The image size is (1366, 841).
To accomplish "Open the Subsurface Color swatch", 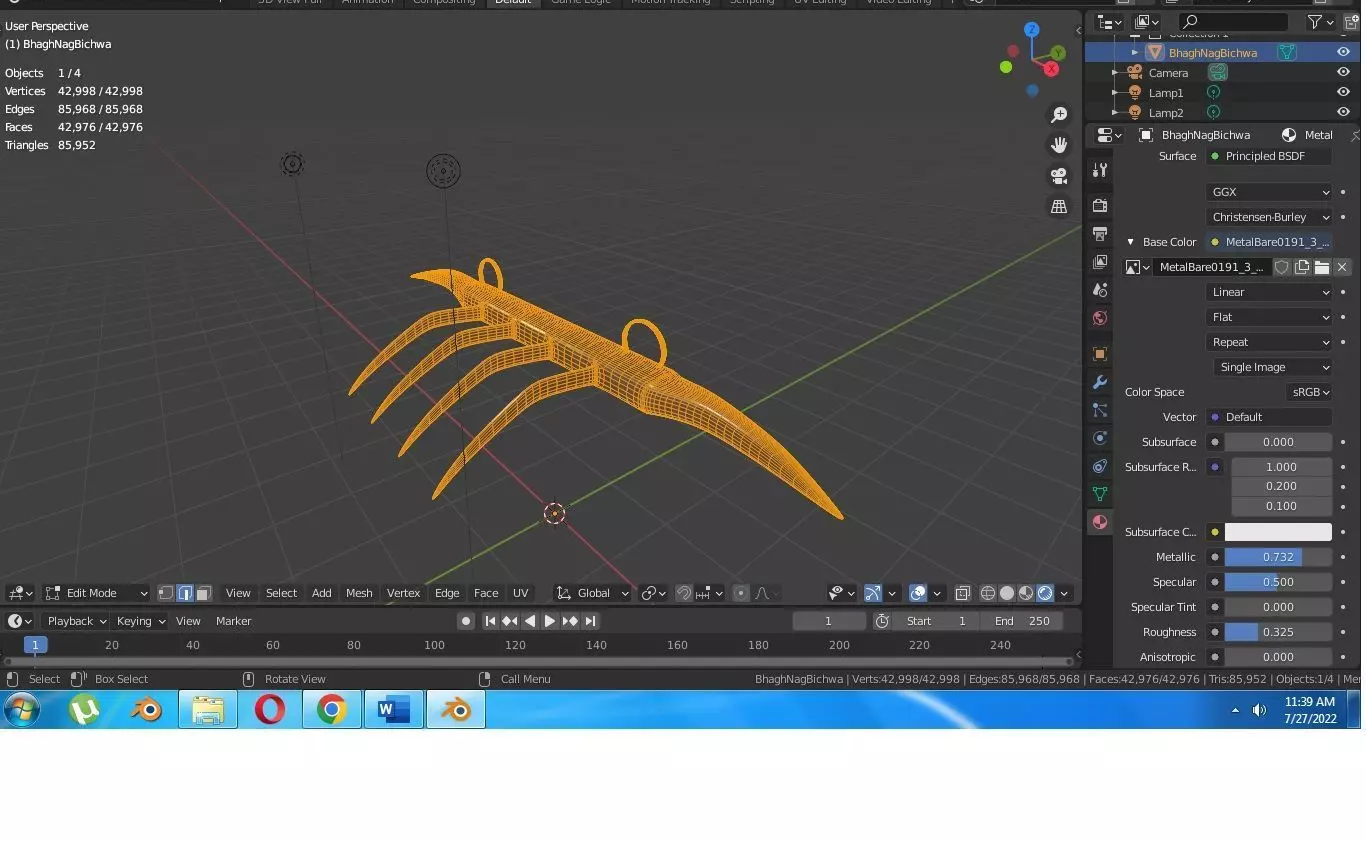I will [x=1278, y=532].
